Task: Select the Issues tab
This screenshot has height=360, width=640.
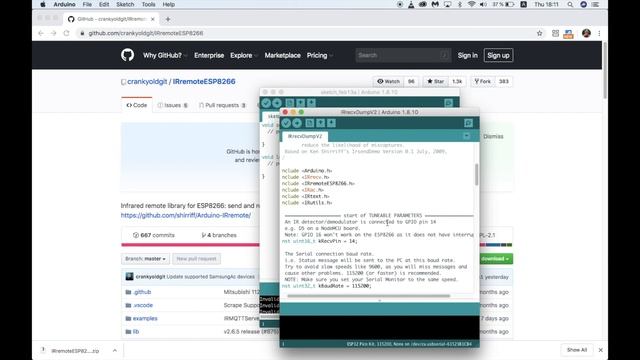Action: tap(172, 105)
